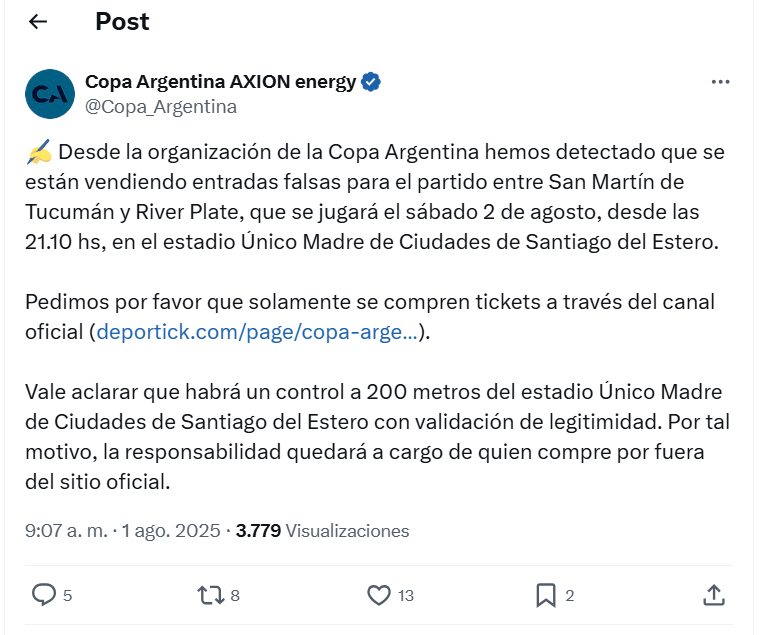Click the 9:07 a. m. timestamp
Viewport: 760px width, 635px height.
coord(66,531)
